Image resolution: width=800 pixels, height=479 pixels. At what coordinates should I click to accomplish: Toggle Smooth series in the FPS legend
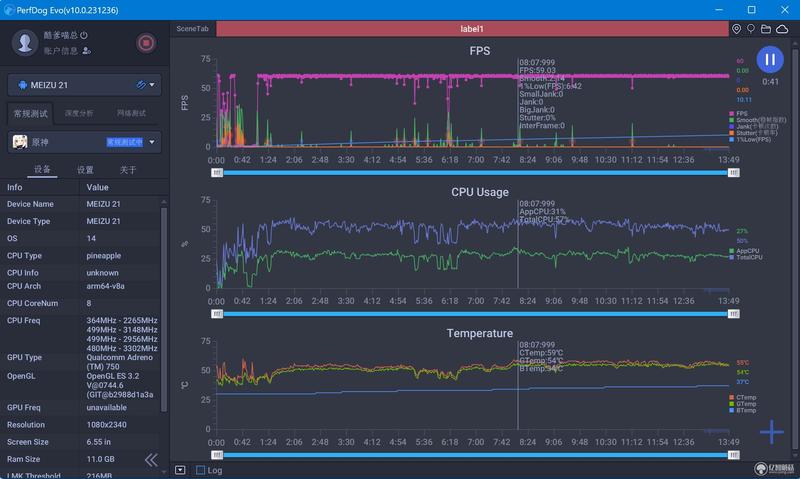pos(758,120)
